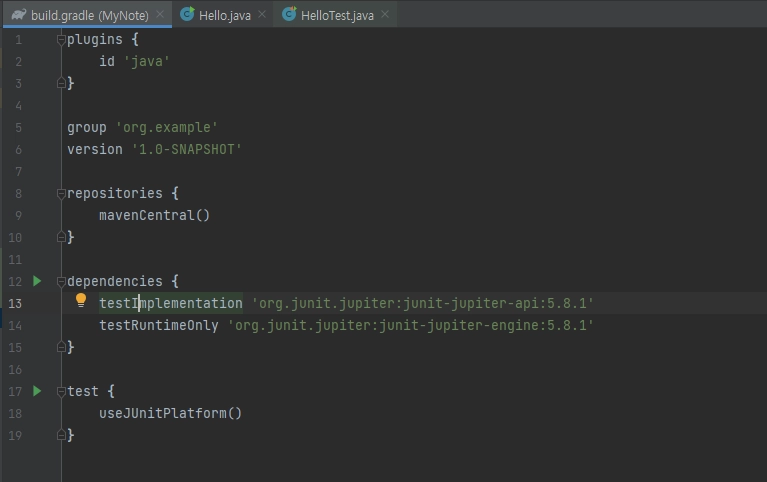
Task: Open the Hello.java tab
Action: [224, 15]
